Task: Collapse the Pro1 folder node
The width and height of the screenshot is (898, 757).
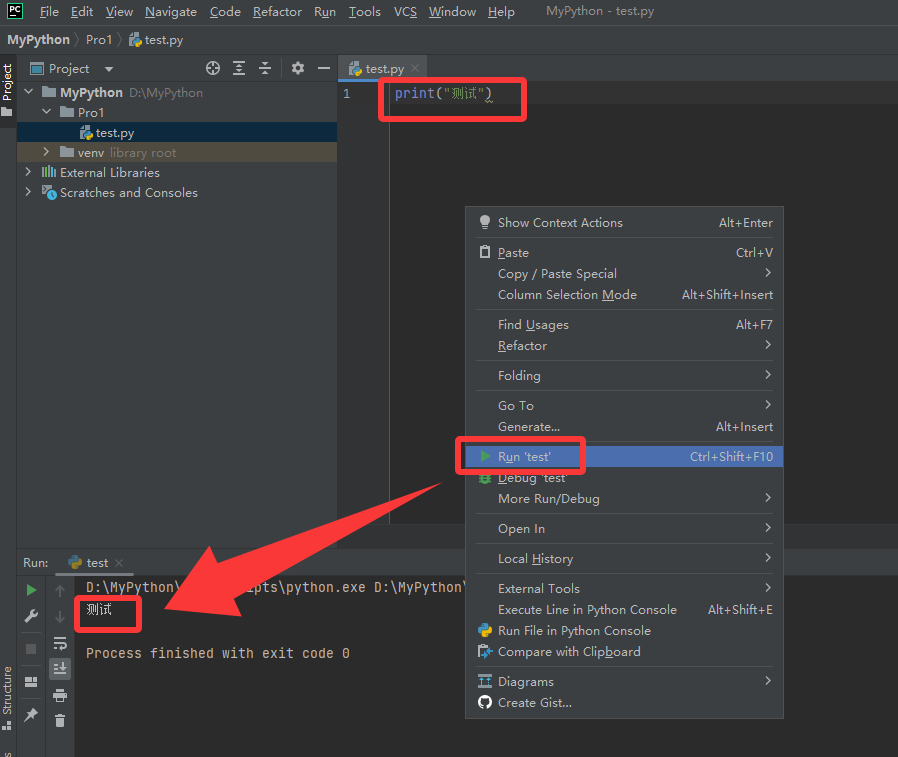Action: pos(47,112)
